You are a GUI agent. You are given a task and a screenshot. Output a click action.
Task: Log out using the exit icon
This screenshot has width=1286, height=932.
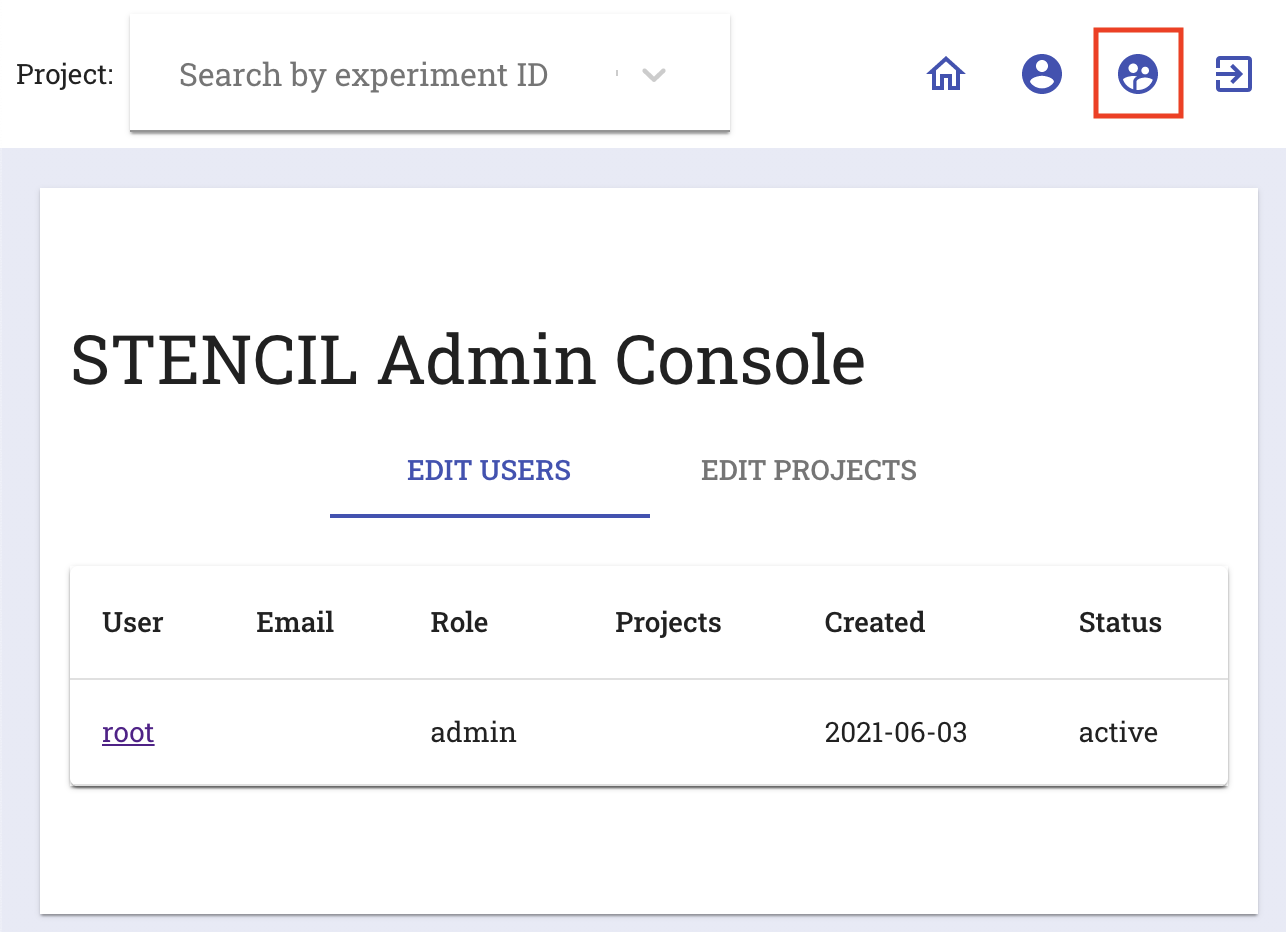point(1233,74)
